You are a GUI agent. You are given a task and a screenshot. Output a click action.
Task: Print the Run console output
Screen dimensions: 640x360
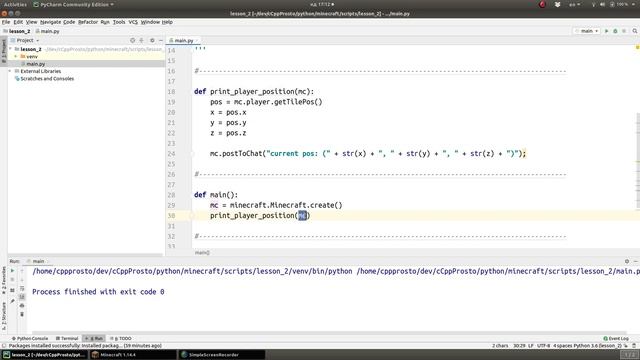(22, 305)
